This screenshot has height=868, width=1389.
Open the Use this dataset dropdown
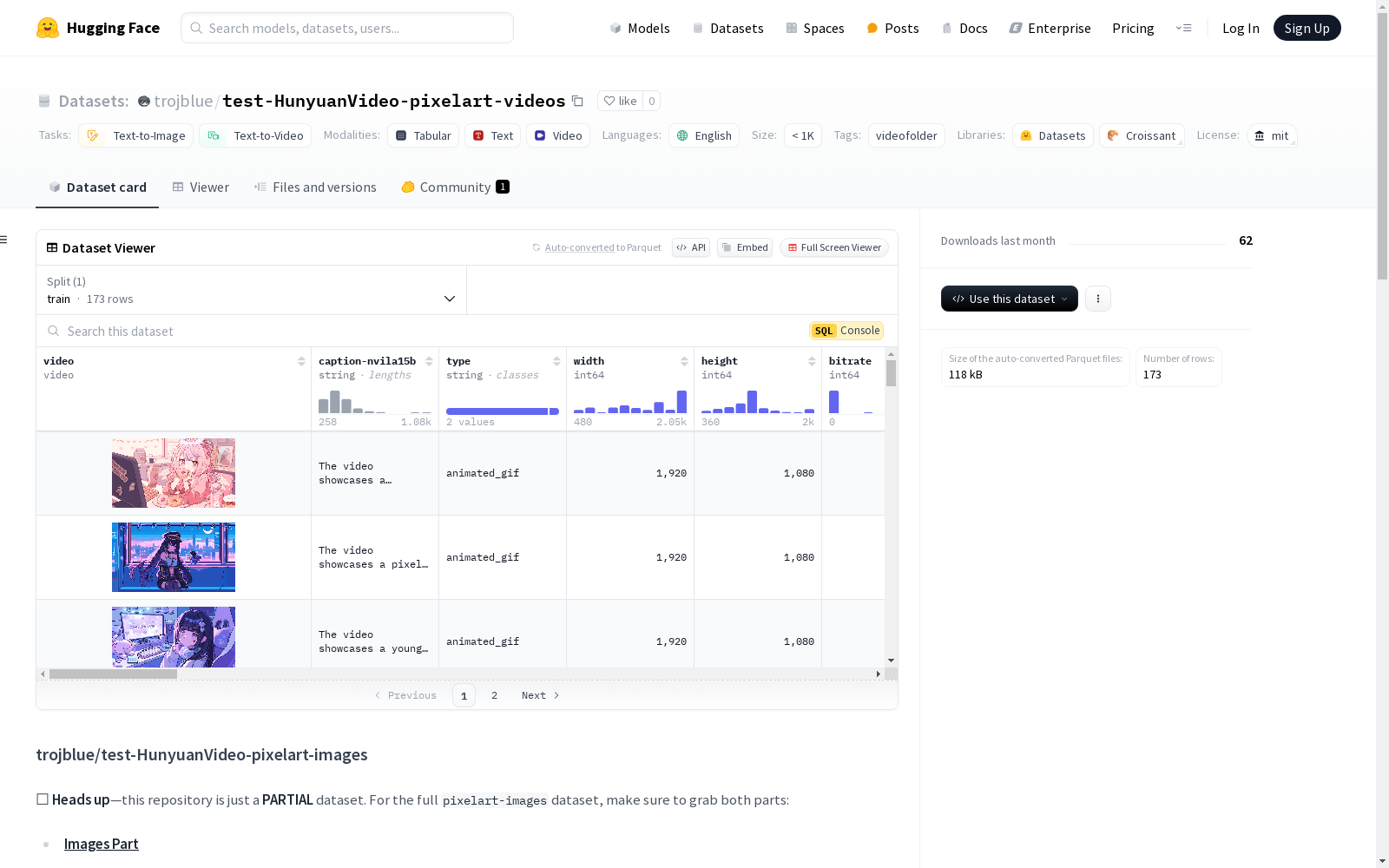pos(1010,299)
